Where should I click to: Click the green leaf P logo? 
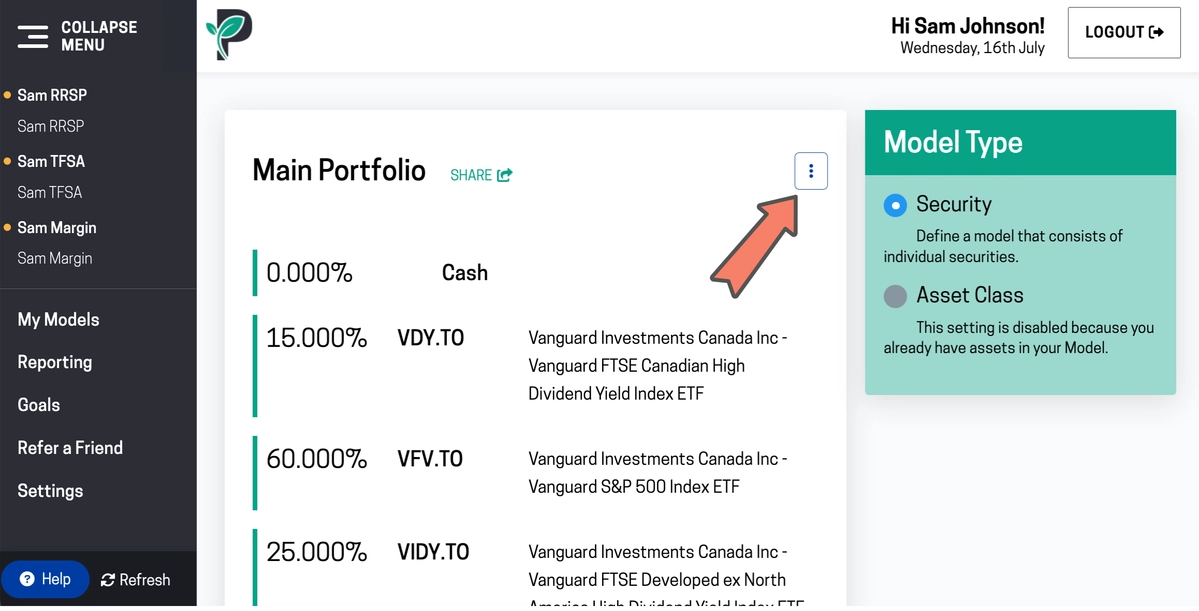pyautogui.click(x=229, y=35)
